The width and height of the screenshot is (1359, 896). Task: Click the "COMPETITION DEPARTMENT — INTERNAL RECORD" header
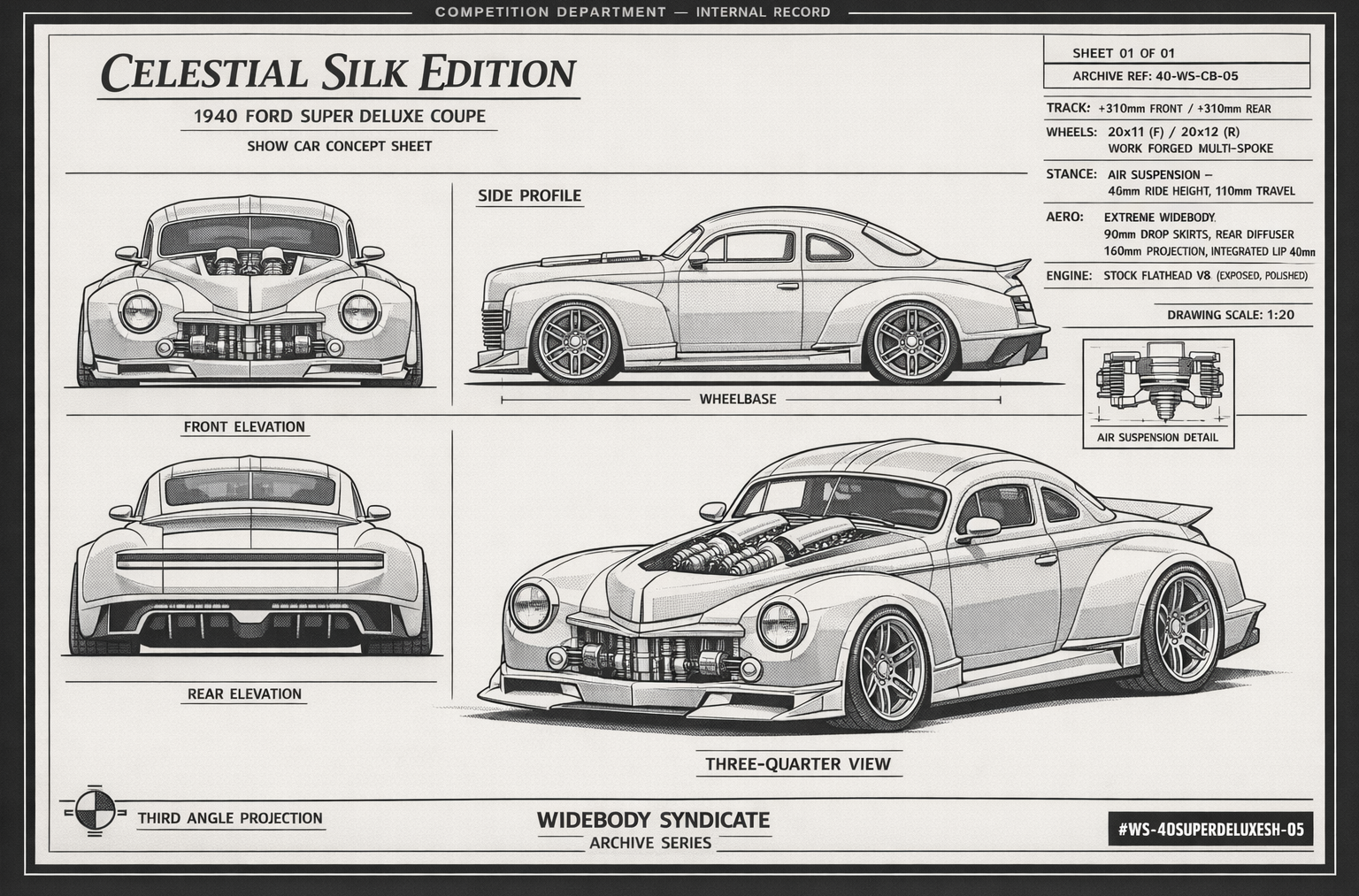coord(633,12)
